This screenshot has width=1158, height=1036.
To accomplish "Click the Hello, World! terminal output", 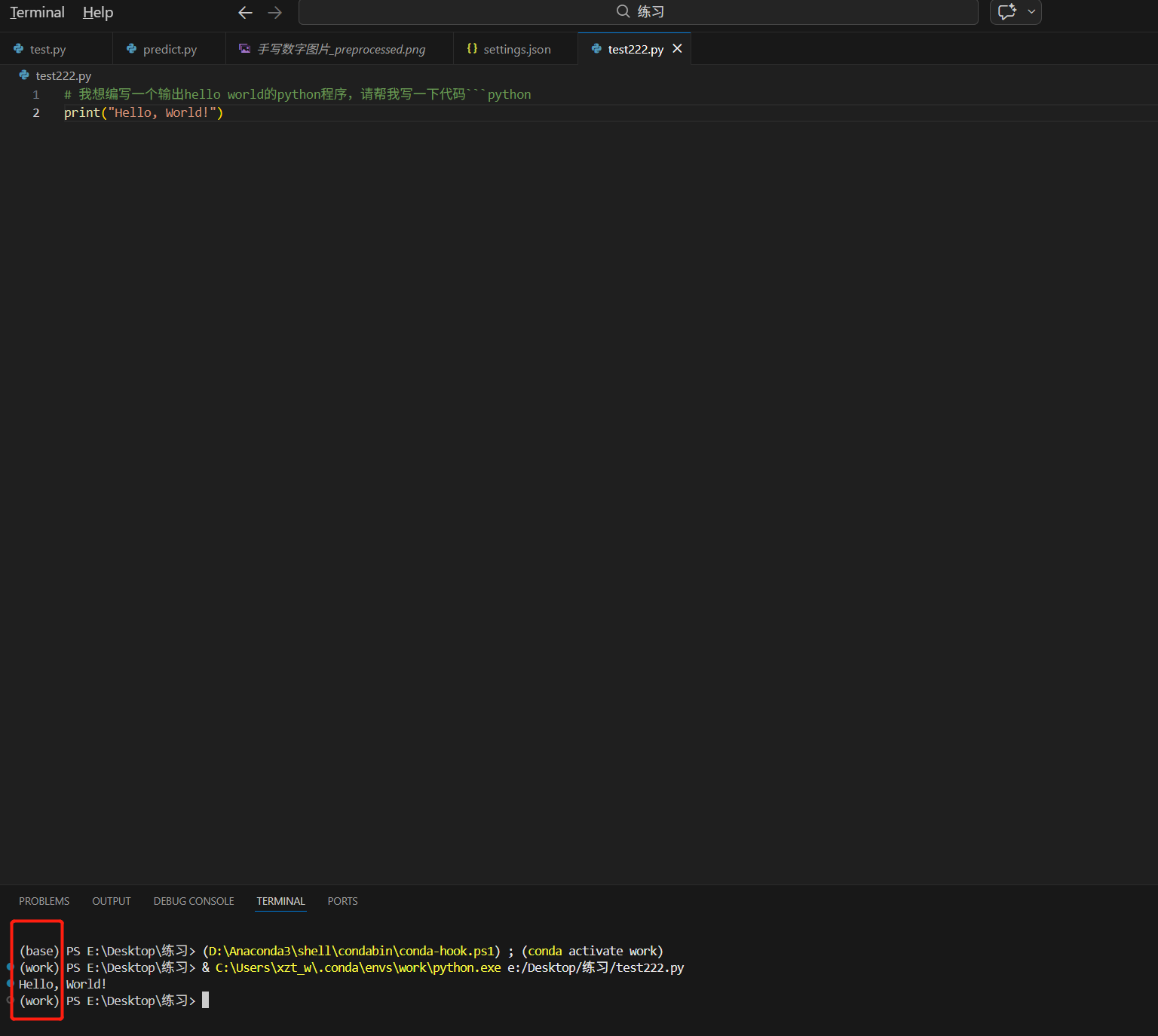I will coord(63,985).
